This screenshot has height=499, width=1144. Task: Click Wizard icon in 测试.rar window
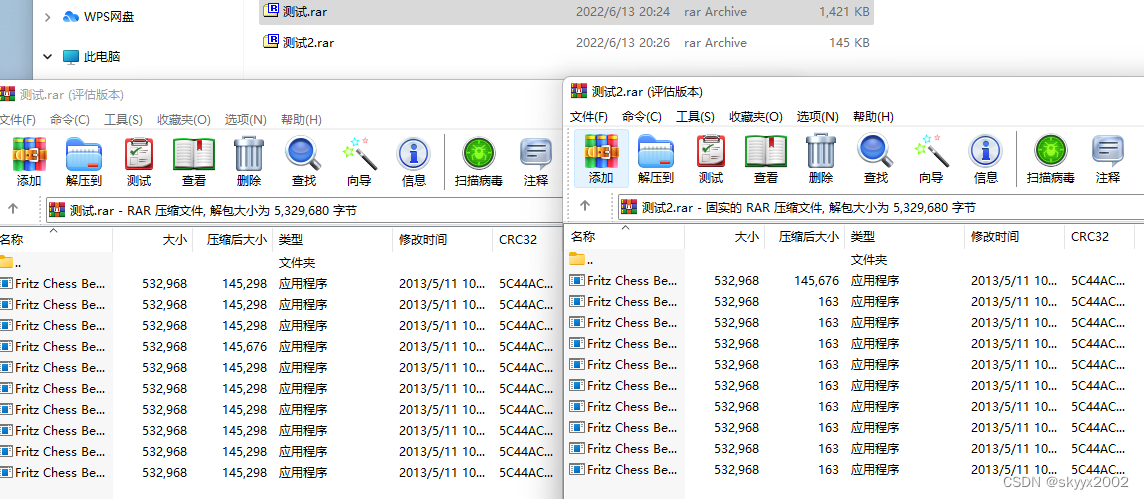pos(359,162)
